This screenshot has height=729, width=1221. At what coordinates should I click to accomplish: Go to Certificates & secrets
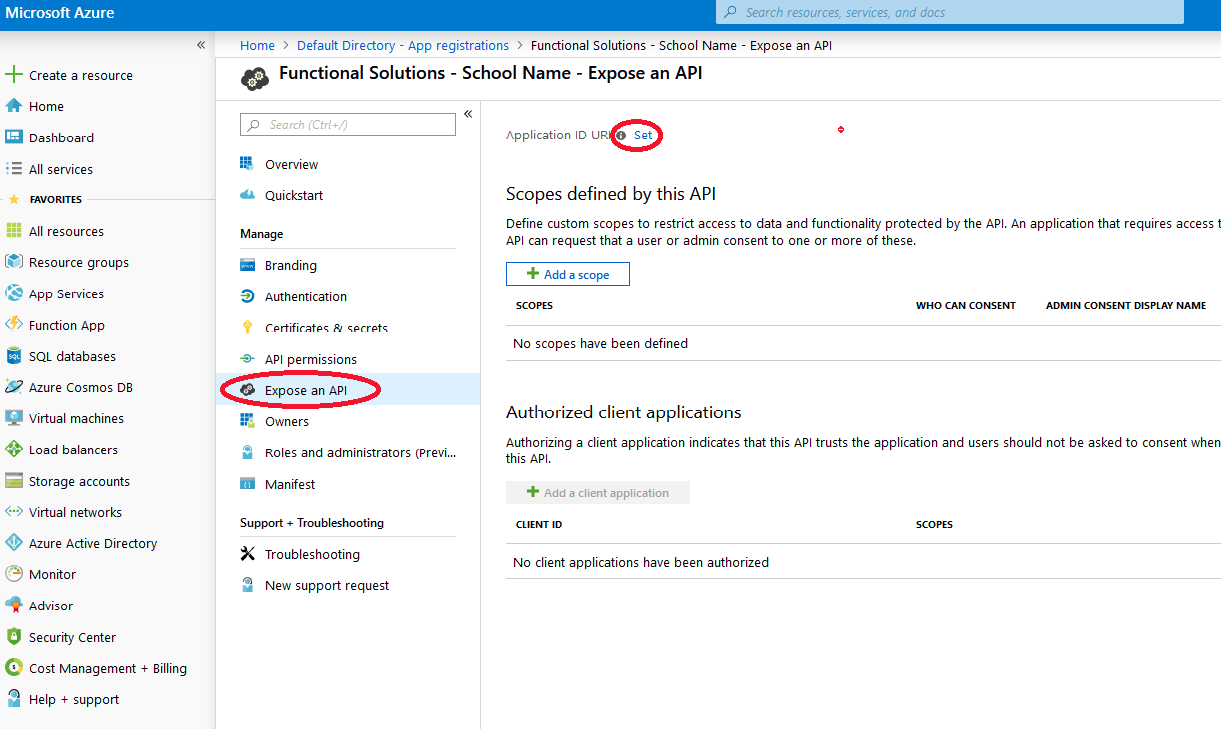point(326,328)
